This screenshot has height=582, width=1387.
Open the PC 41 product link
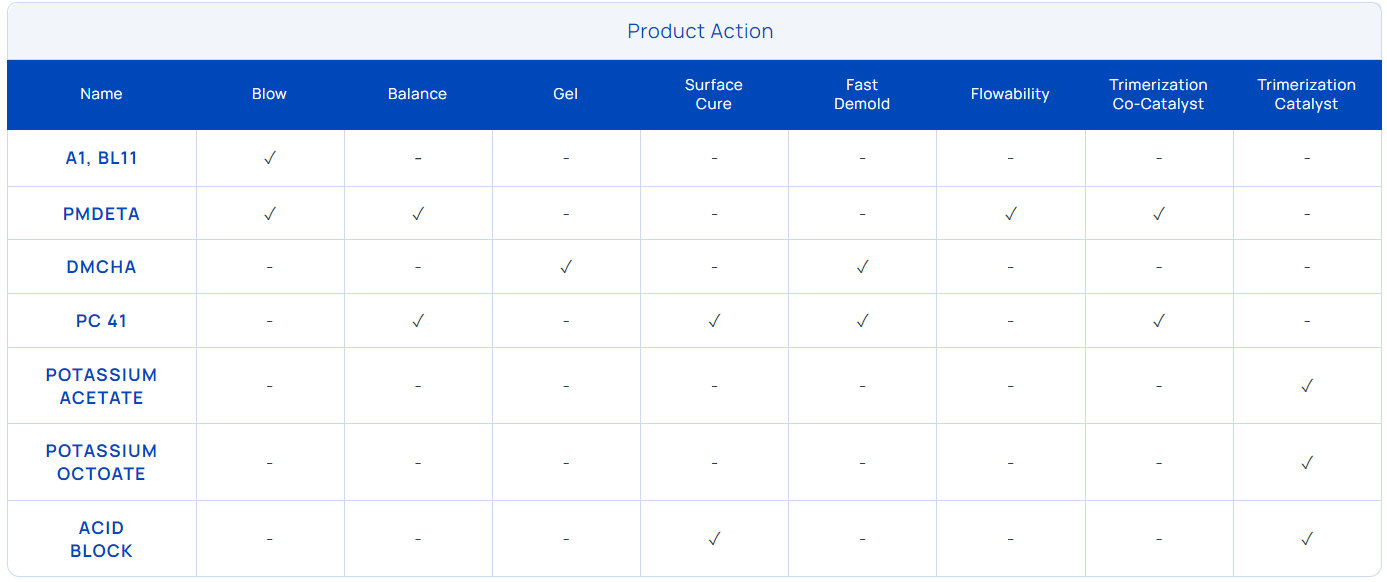pos(101,321)
